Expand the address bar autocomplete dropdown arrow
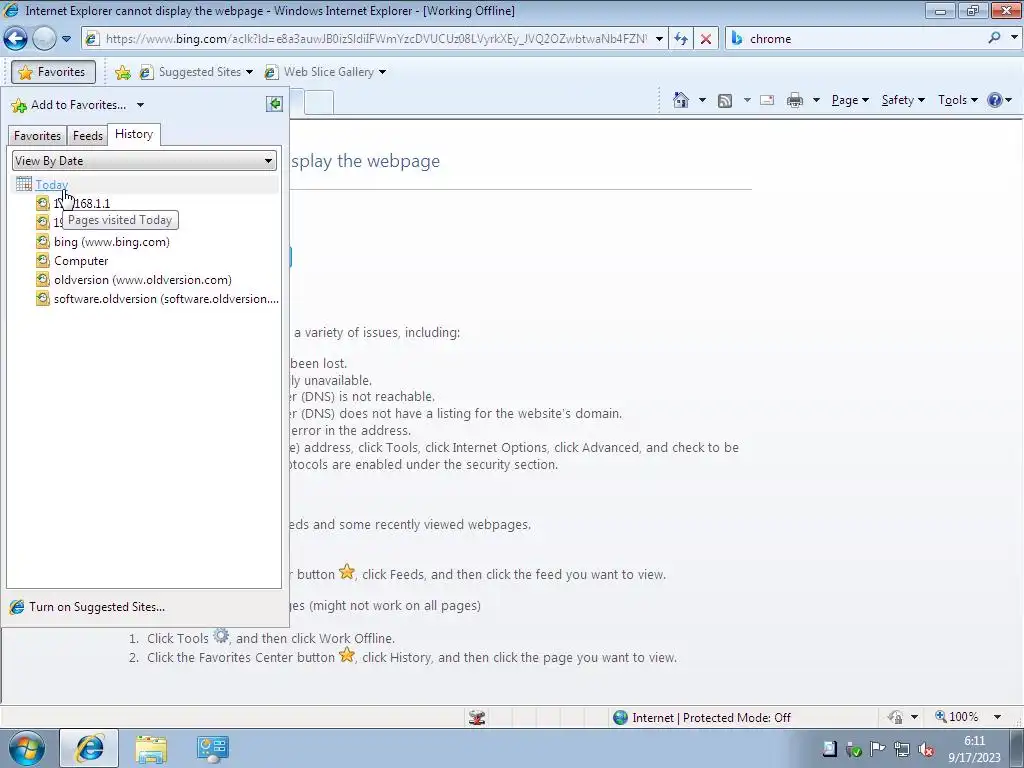This screenshot has height=768, width=1024. [x=659, y=39]
